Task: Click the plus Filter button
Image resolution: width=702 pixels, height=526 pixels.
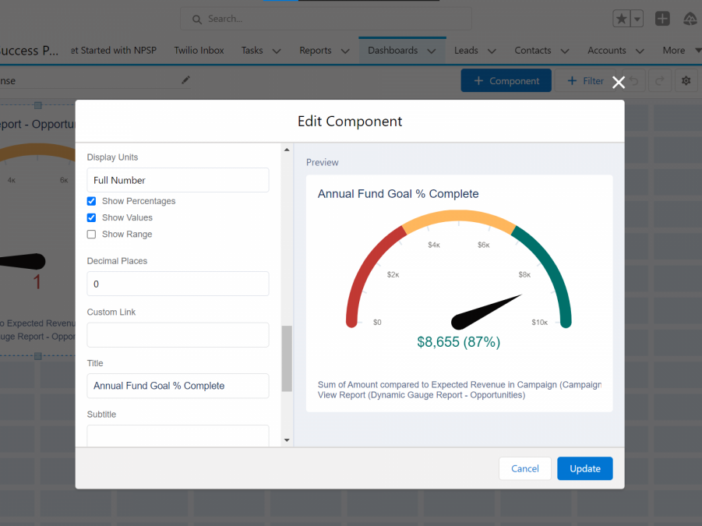Action: 585,81
